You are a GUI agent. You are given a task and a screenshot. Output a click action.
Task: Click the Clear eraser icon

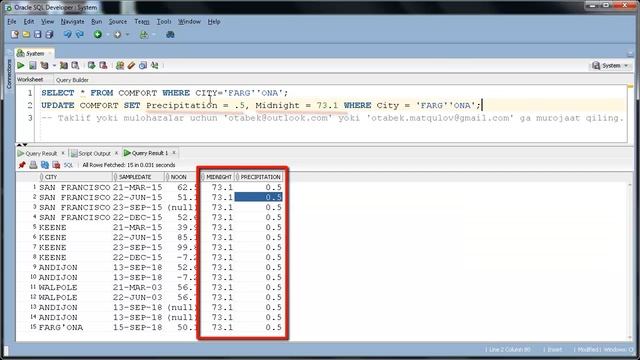click(x=131, y=65)
